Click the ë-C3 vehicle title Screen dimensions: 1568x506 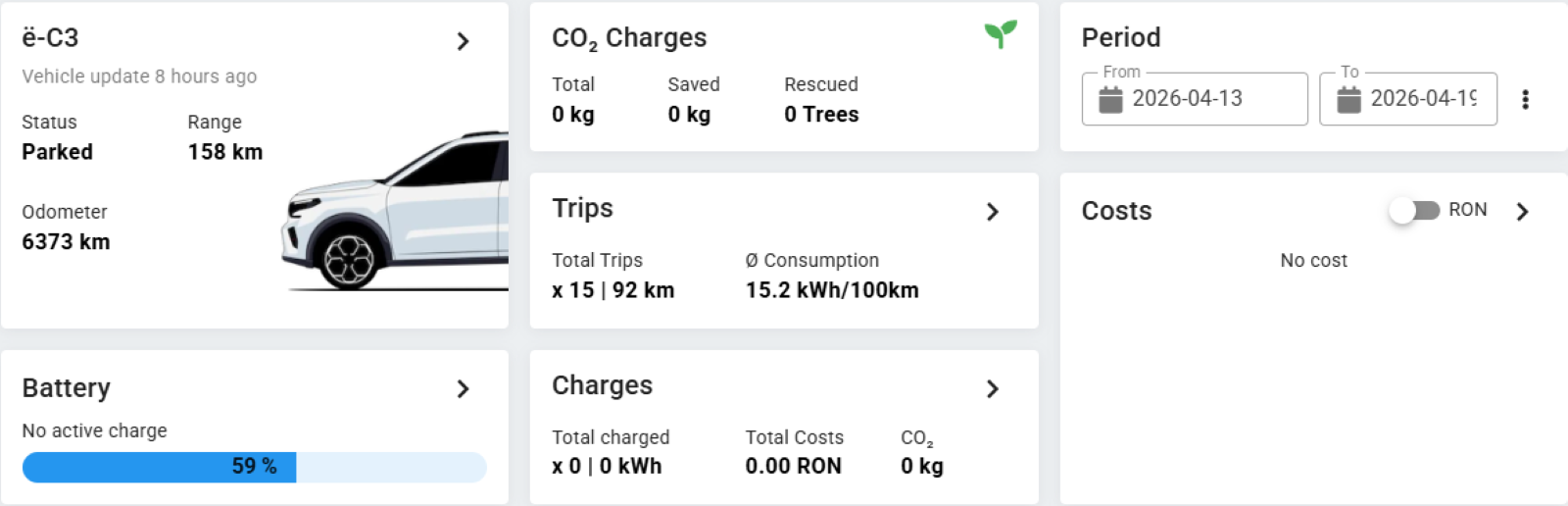point(51,38)
